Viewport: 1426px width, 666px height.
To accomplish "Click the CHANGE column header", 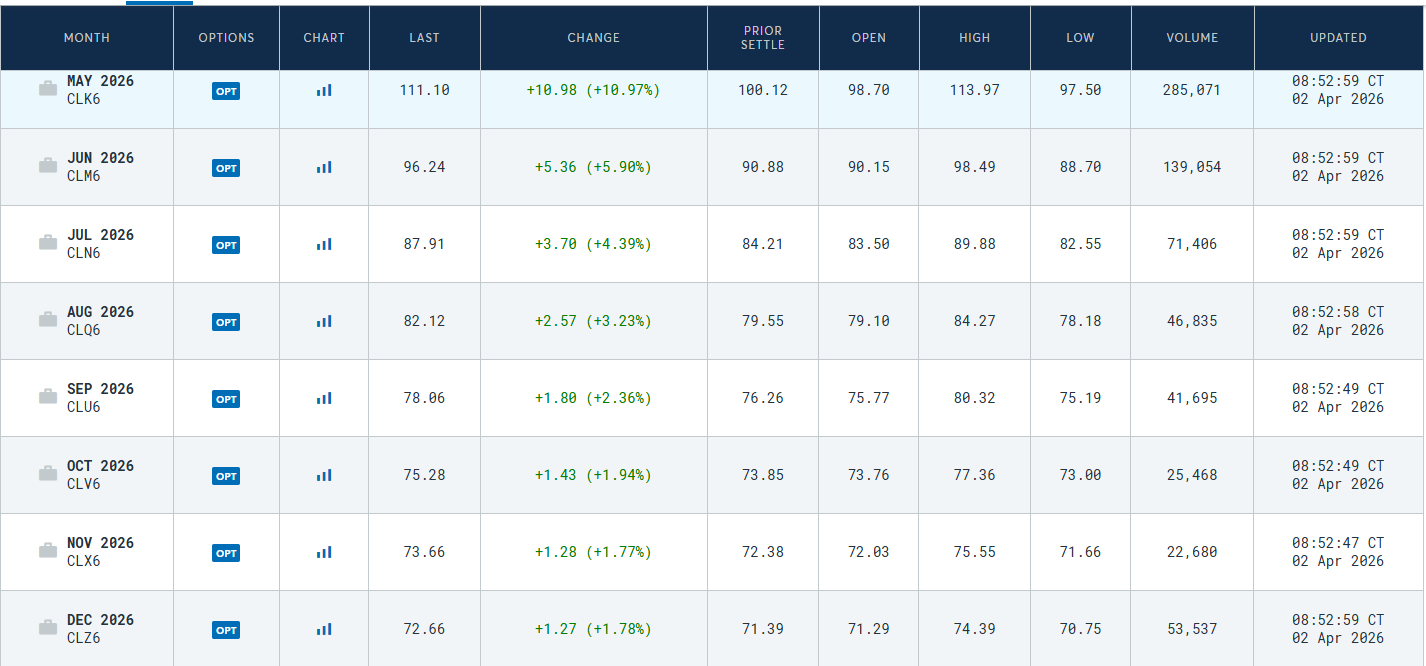I will [x=594, y=38].
